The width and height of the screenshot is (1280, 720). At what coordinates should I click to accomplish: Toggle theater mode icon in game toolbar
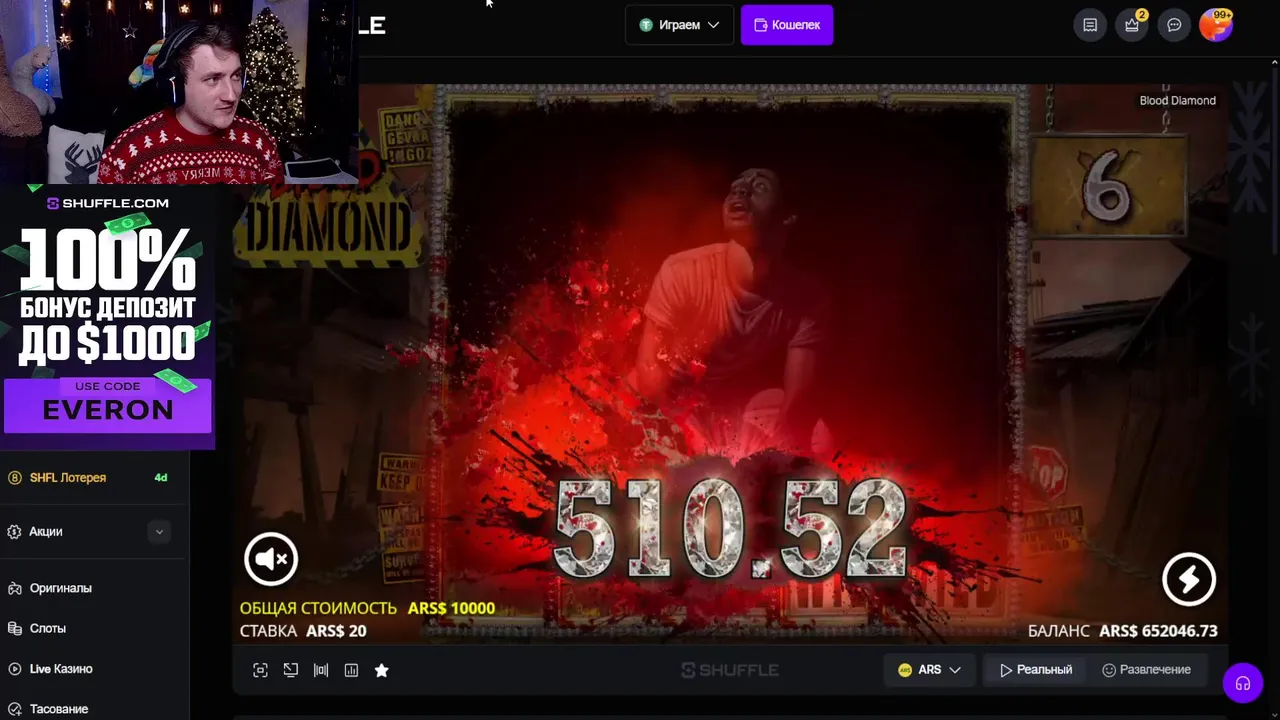tap(321, 670)
